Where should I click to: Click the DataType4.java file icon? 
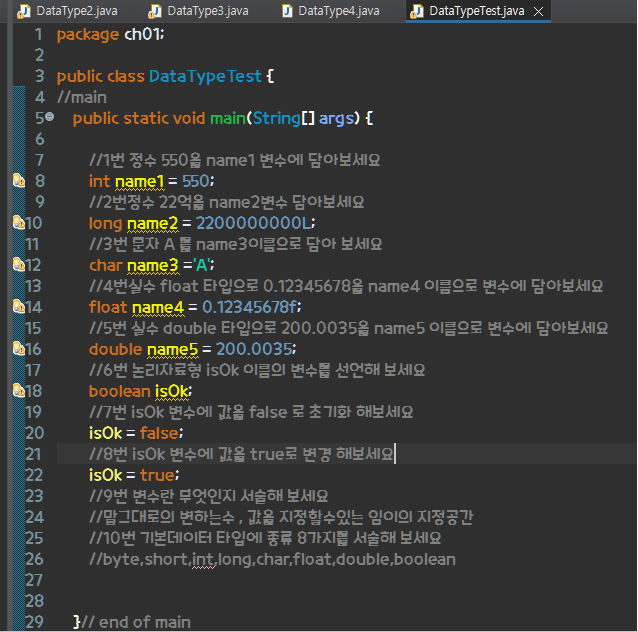(x=287, y=11)
